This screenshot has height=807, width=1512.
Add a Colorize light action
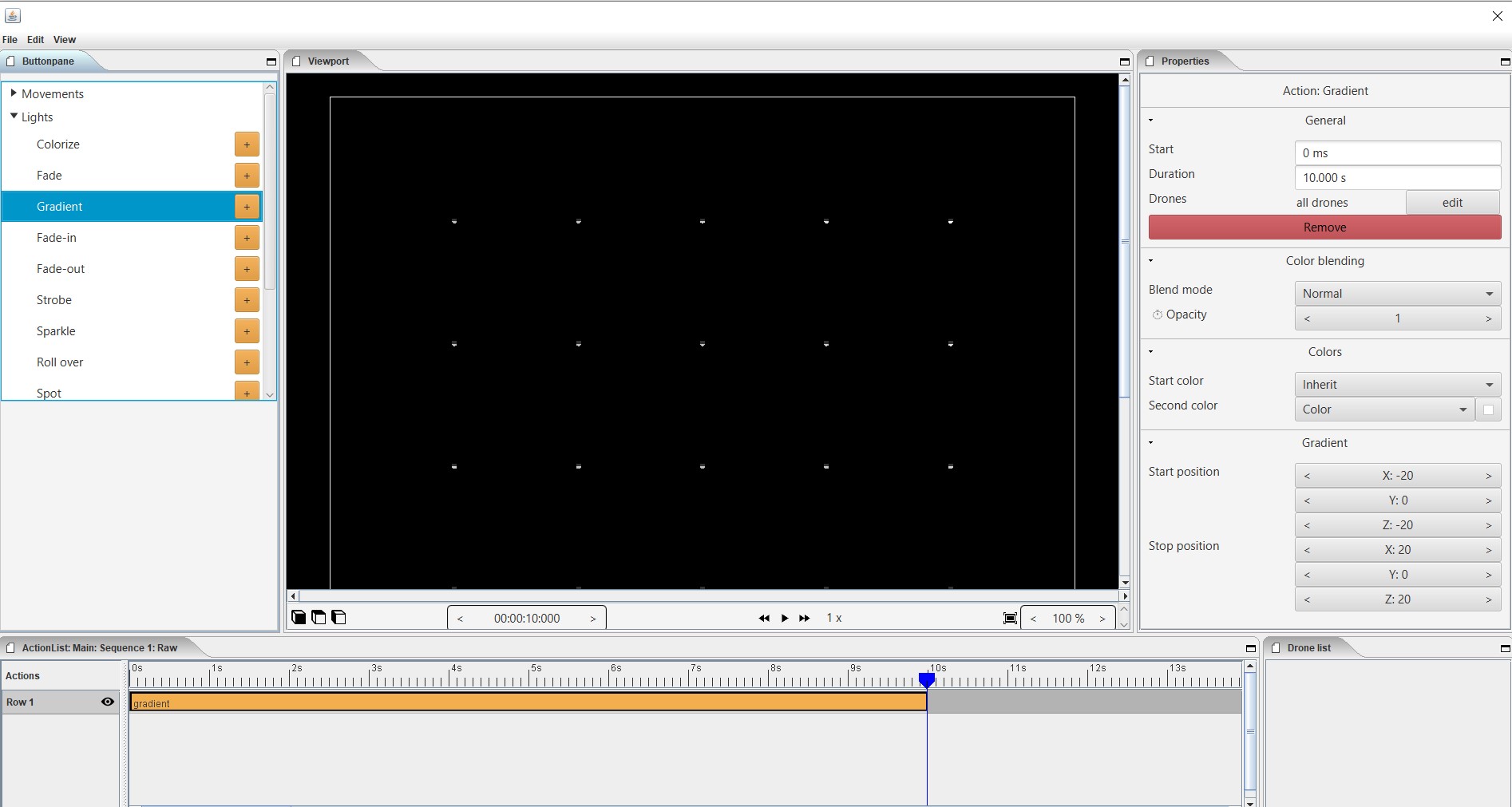click(x=247, y=144)
